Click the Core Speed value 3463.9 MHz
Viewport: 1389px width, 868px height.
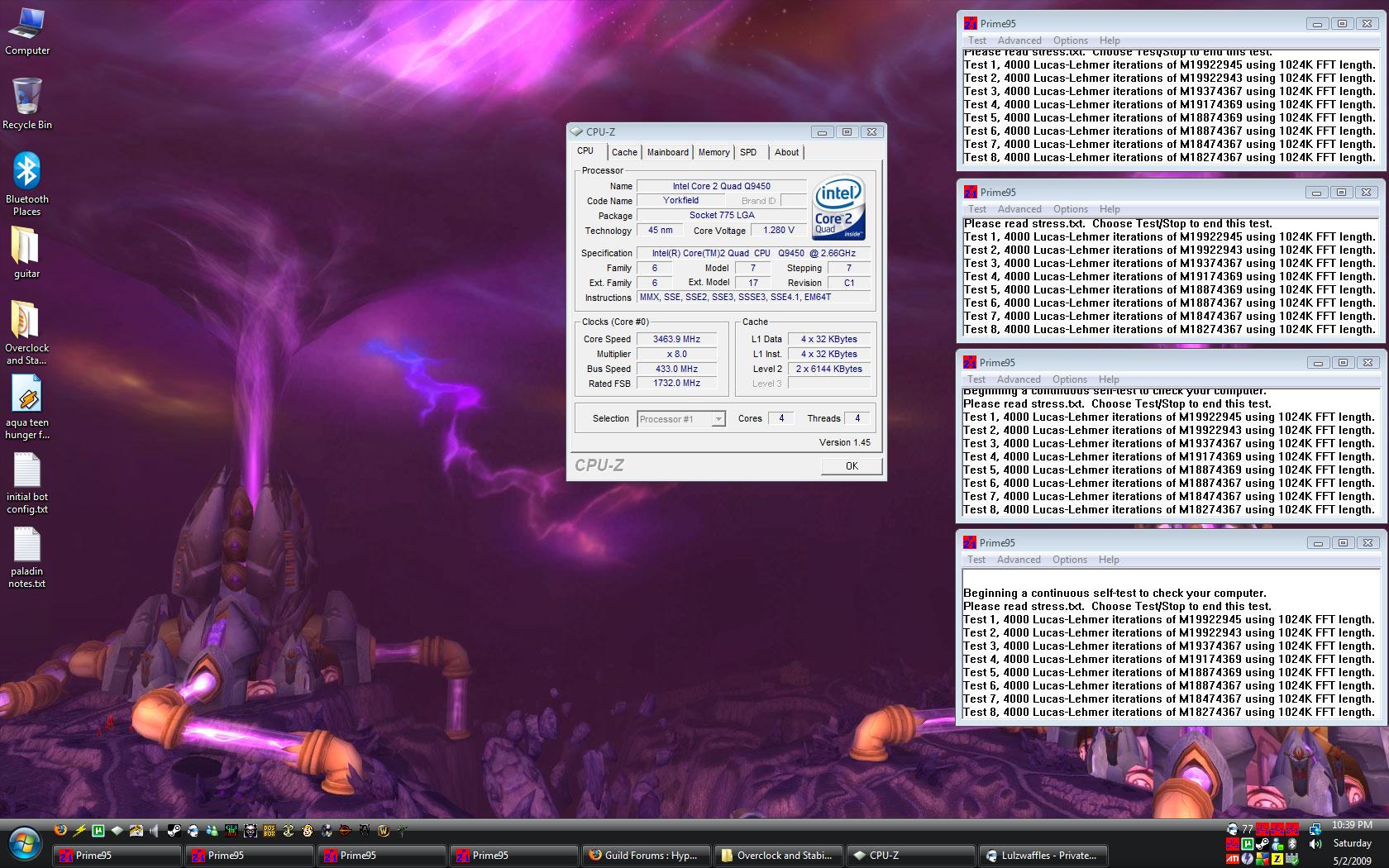[x=676, y=339]
